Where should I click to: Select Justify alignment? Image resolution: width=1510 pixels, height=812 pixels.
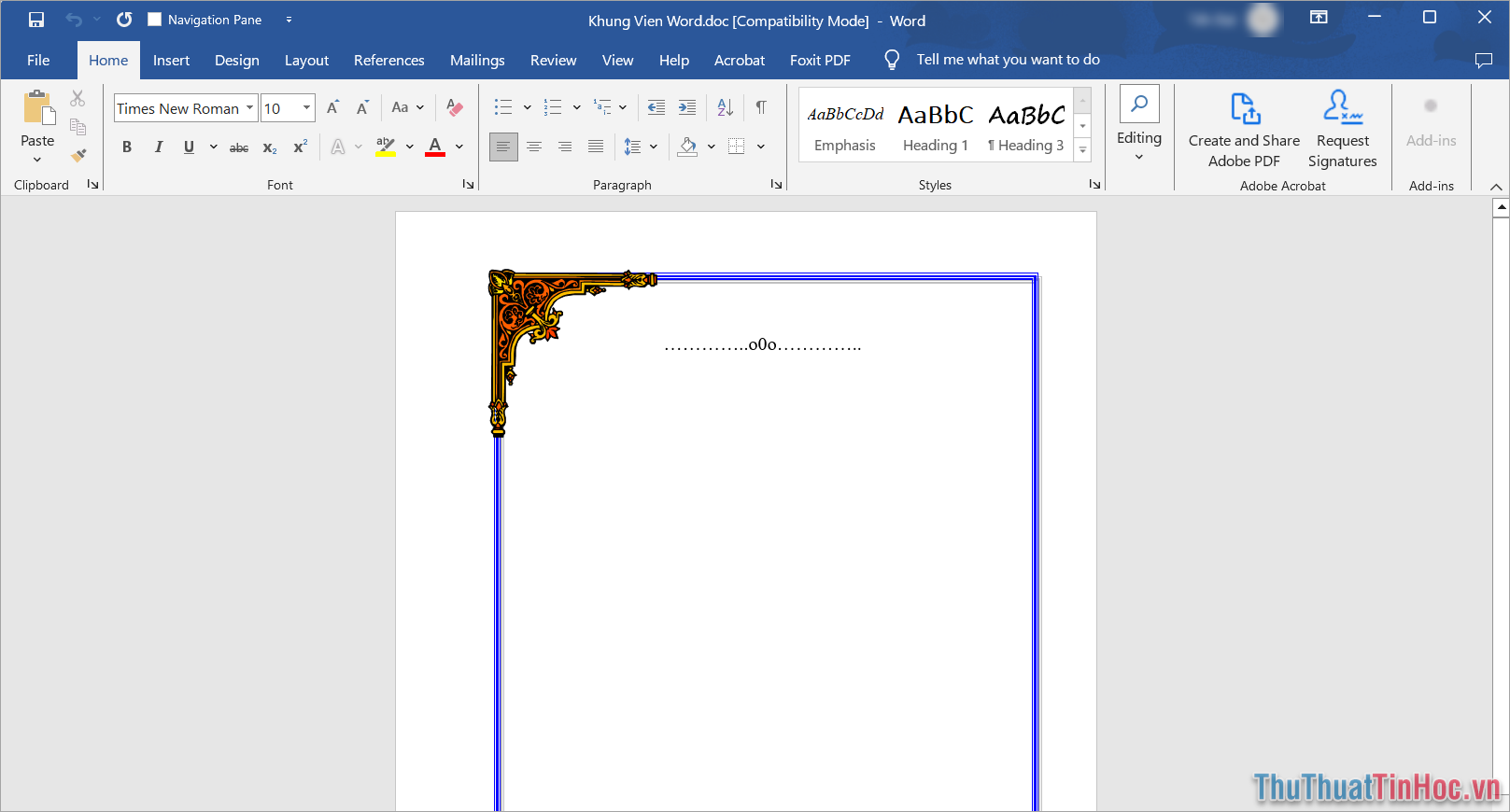(596, 147)
